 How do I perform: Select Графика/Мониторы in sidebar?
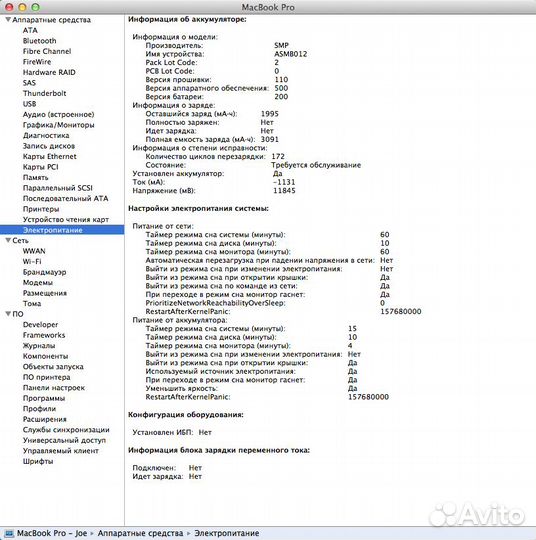click(58, 125)
